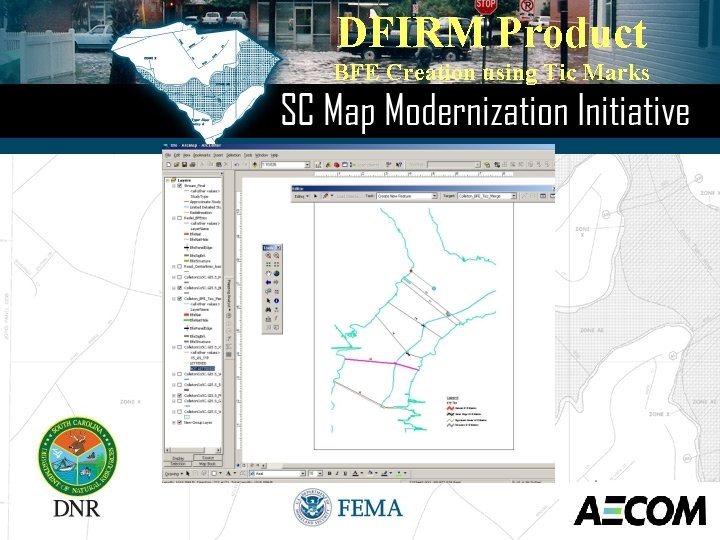Open the Target layer dropdown
720x540 pixels.
(x=513, y=196)
